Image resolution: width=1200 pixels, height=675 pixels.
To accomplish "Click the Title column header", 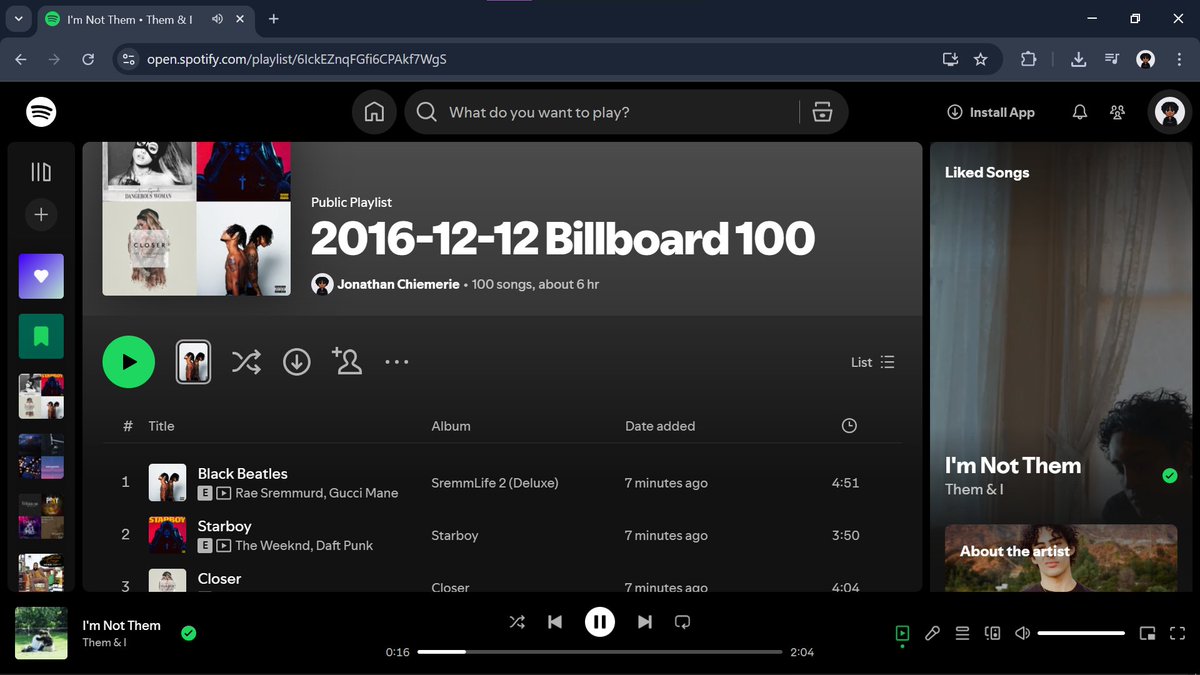I will (161, 426).
